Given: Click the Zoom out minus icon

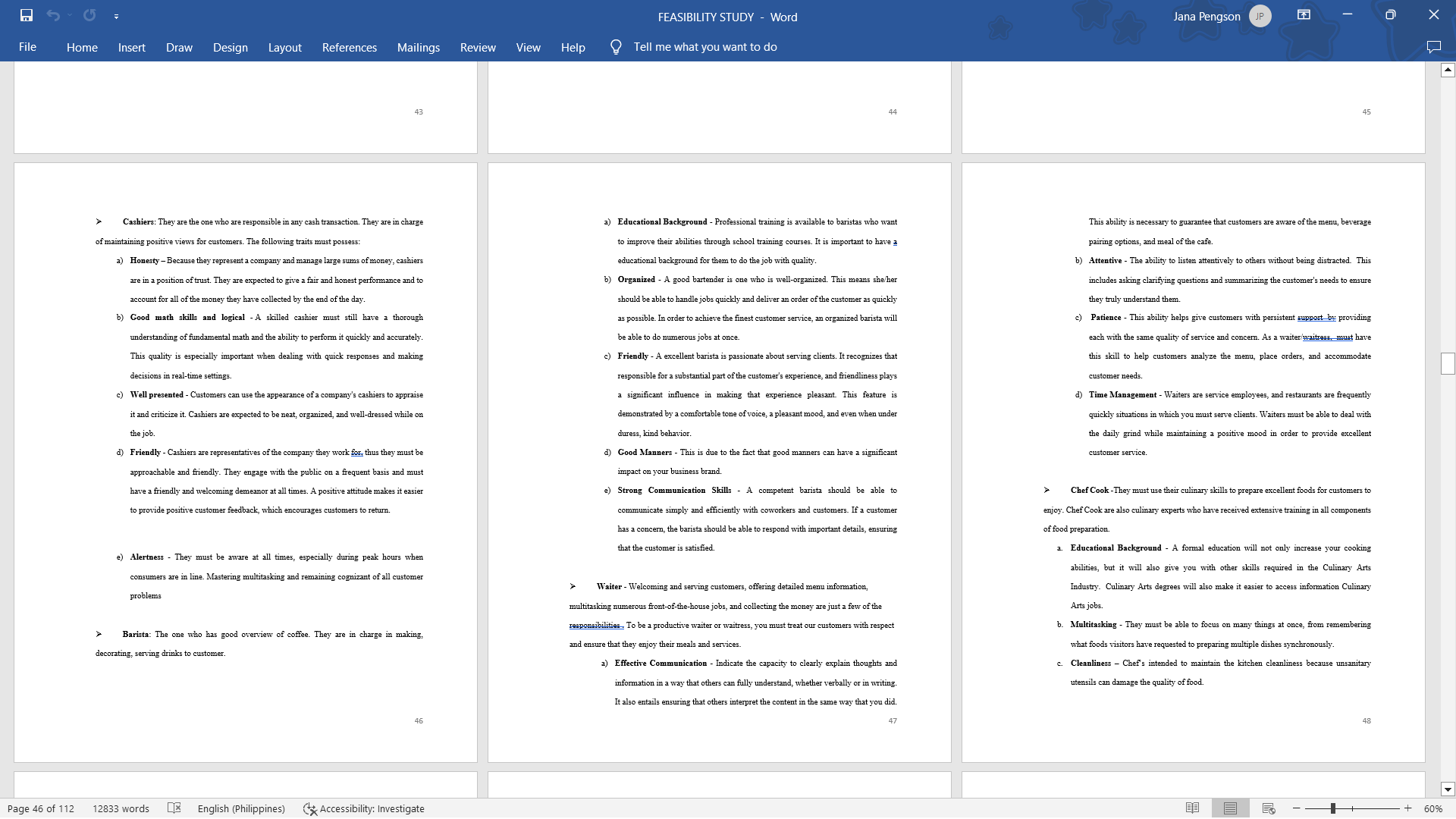Looking at the screenshot, I should click(1297, 808).
